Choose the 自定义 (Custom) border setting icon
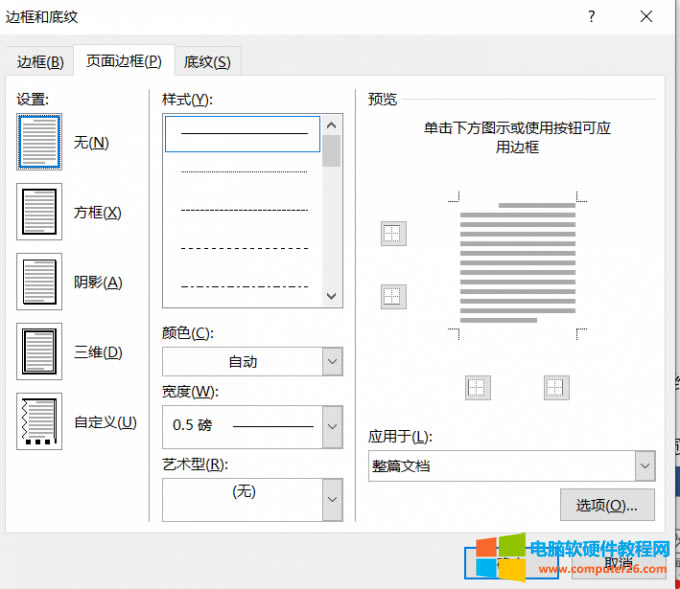The width and height of the screenshot is (680, 589). click(x=40, y=422)
